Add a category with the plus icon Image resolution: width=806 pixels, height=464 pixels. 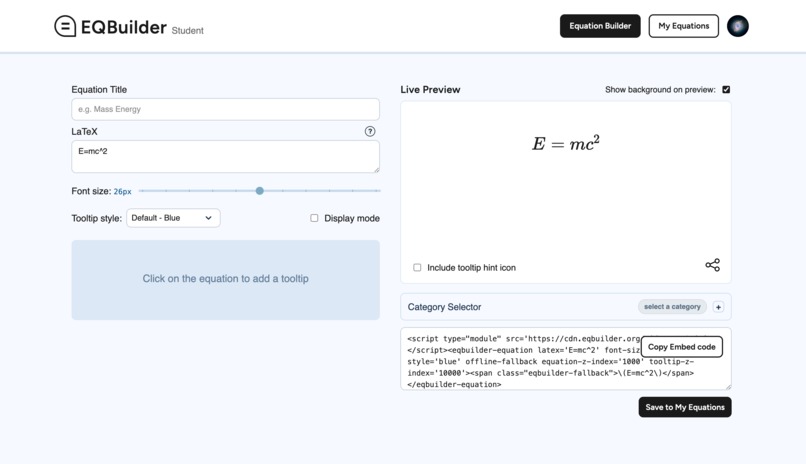click(x=718, y=307)
